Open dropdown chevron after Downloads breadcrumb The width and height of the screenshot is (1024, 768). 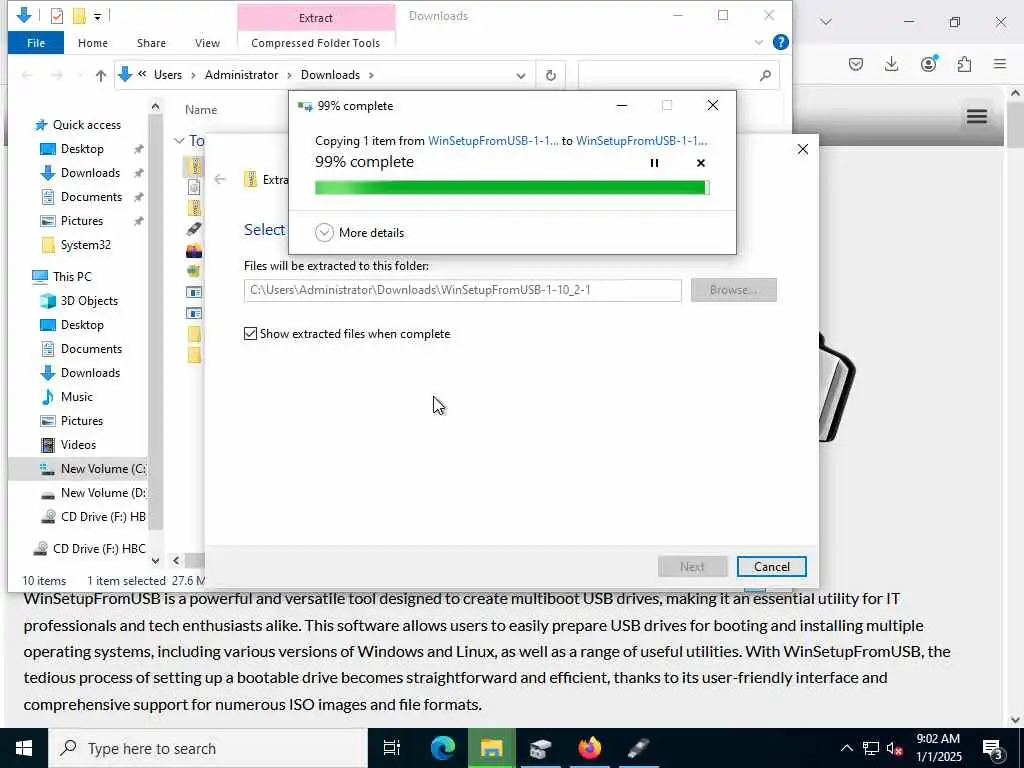click(x=371, y=75)
